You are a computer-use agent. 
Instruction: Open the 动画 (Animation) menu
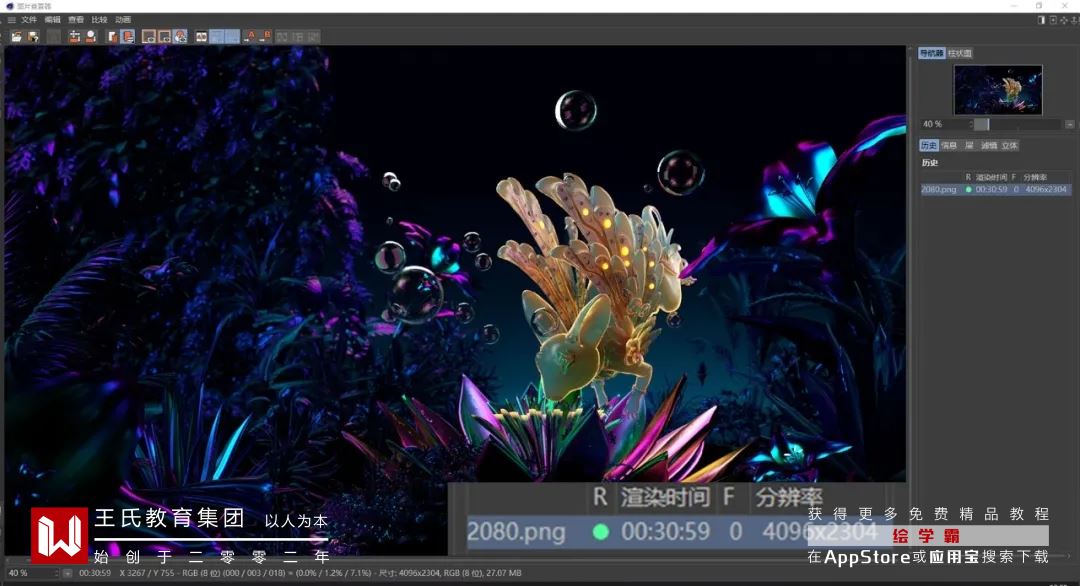pyautogui.click(x=123, y=20)
